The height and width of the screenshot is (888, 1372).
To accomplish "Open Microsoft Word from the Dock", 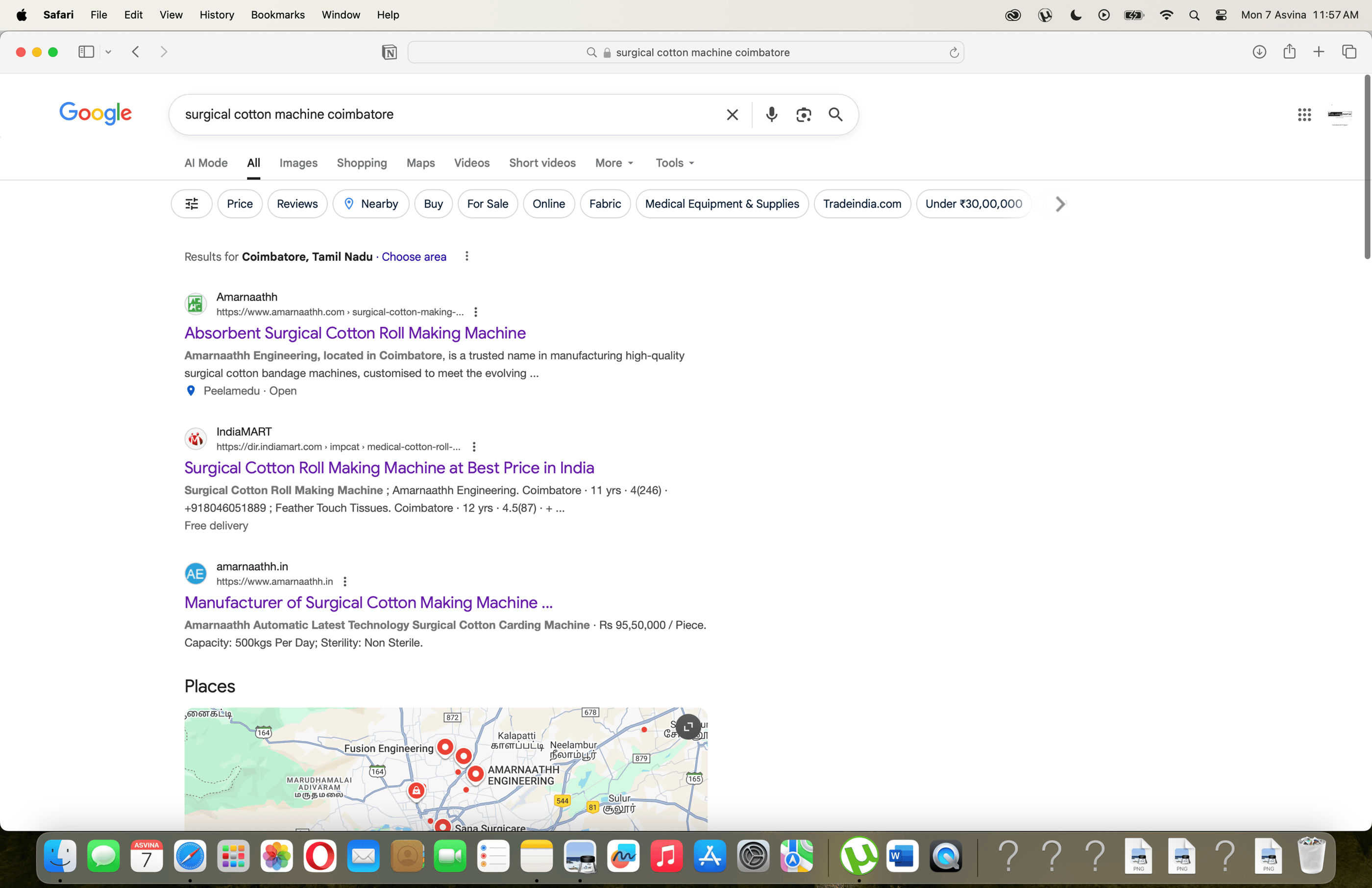I will click(902, 857).
